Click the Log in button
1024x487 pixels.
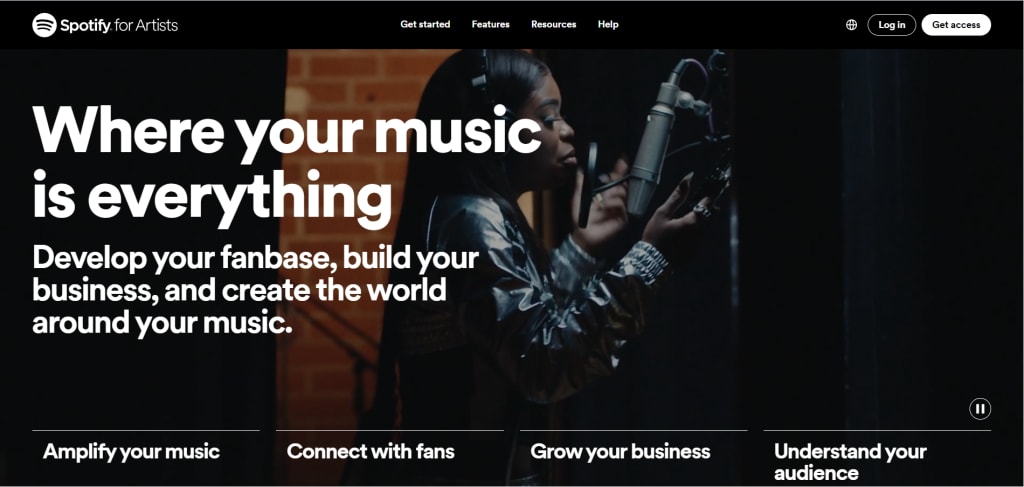891,25
